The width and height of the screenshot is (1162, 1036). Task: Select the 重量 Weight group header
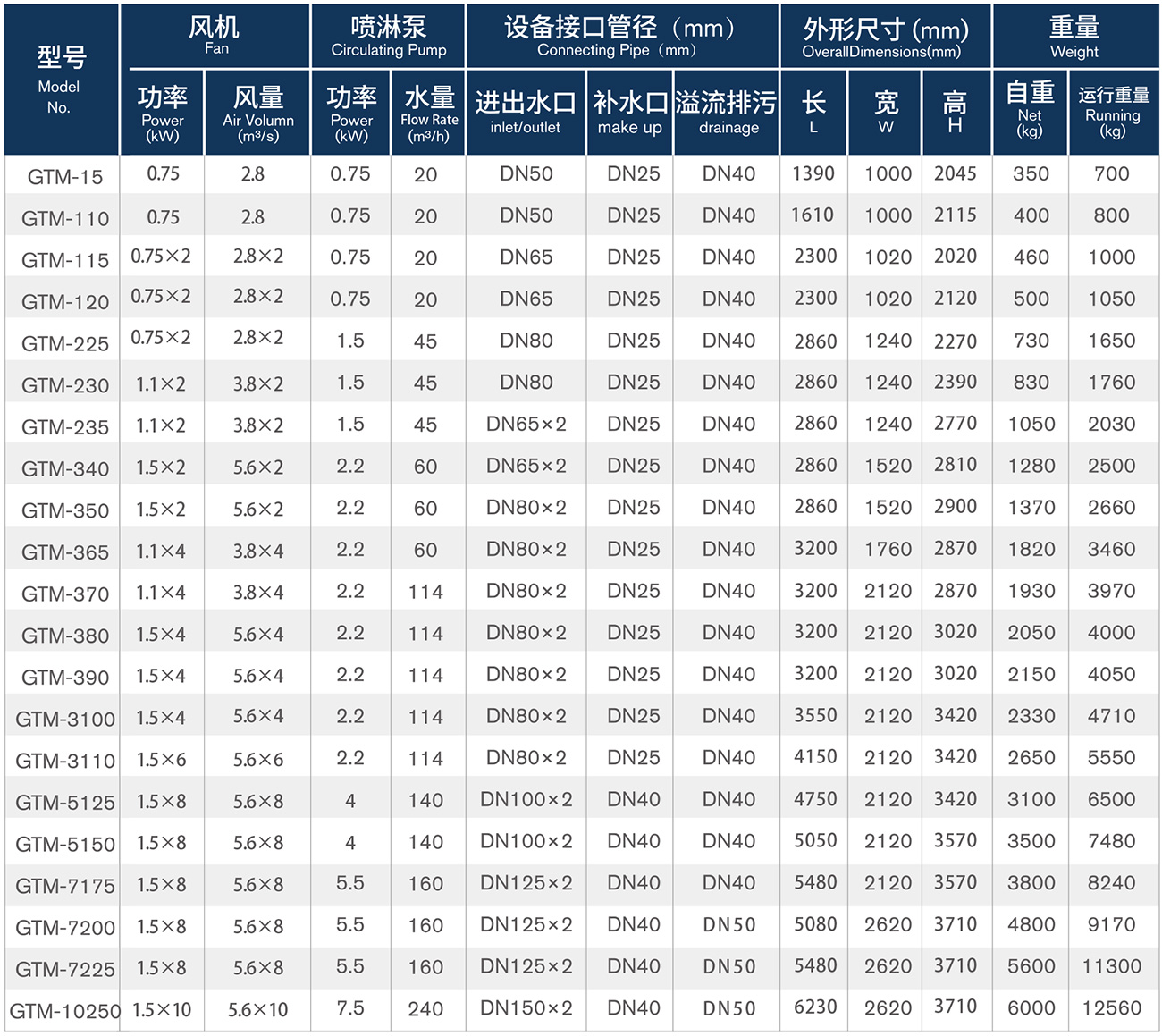[x=1074, y=36]
